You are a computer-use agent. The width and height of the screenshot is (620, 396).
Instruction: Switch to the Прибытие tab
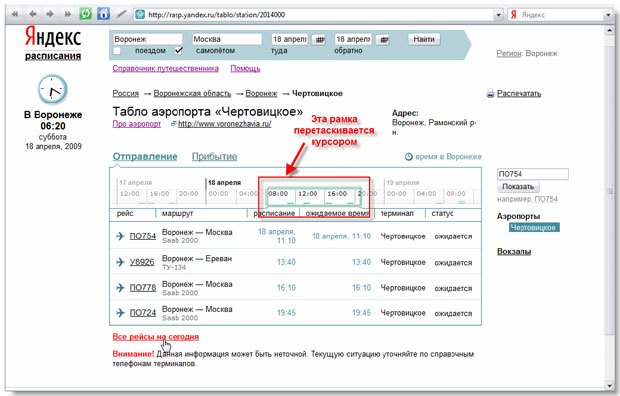[x=215, y=157]
